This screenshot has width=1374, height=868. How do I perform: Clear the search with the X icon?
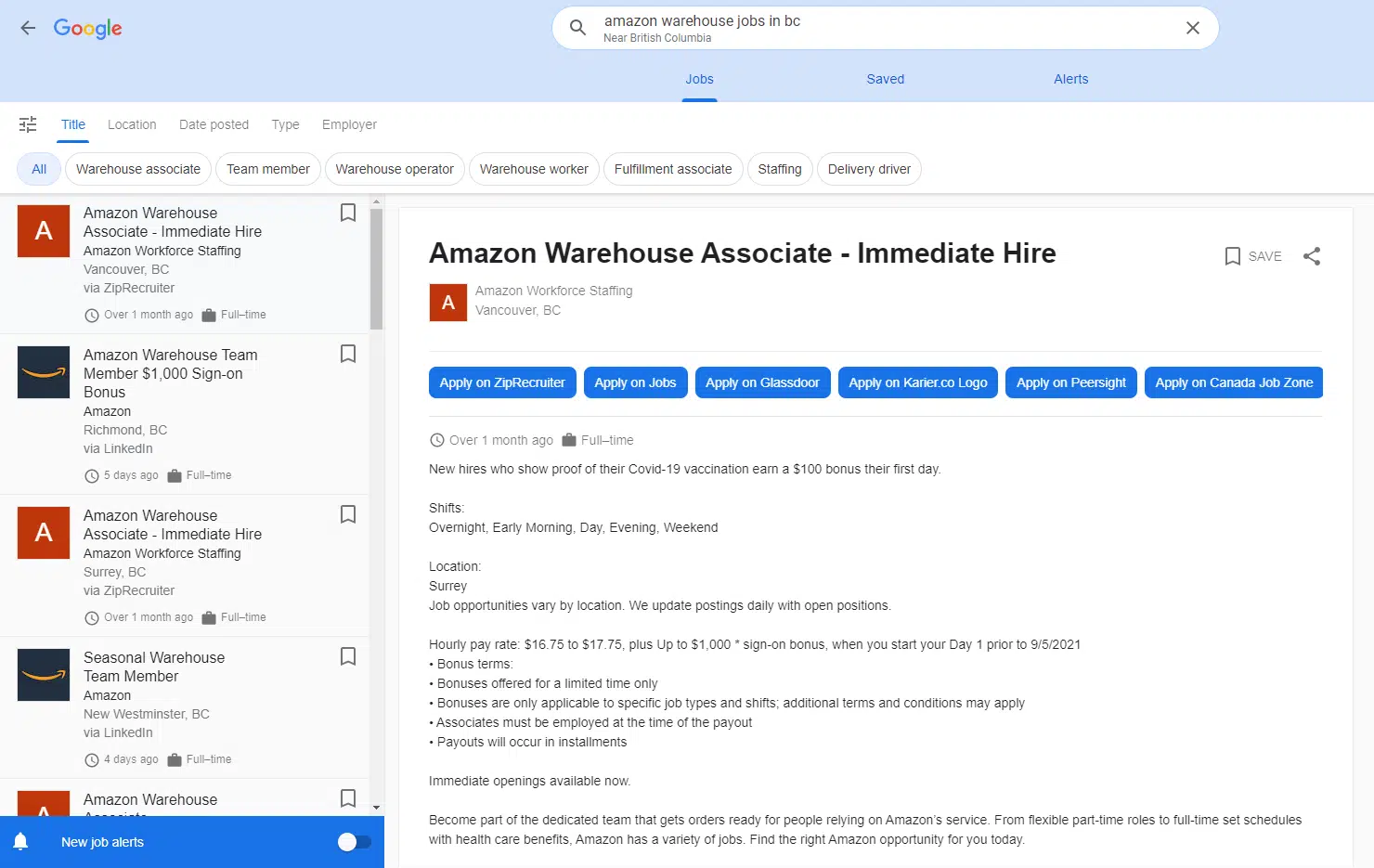click(1193, 28)
